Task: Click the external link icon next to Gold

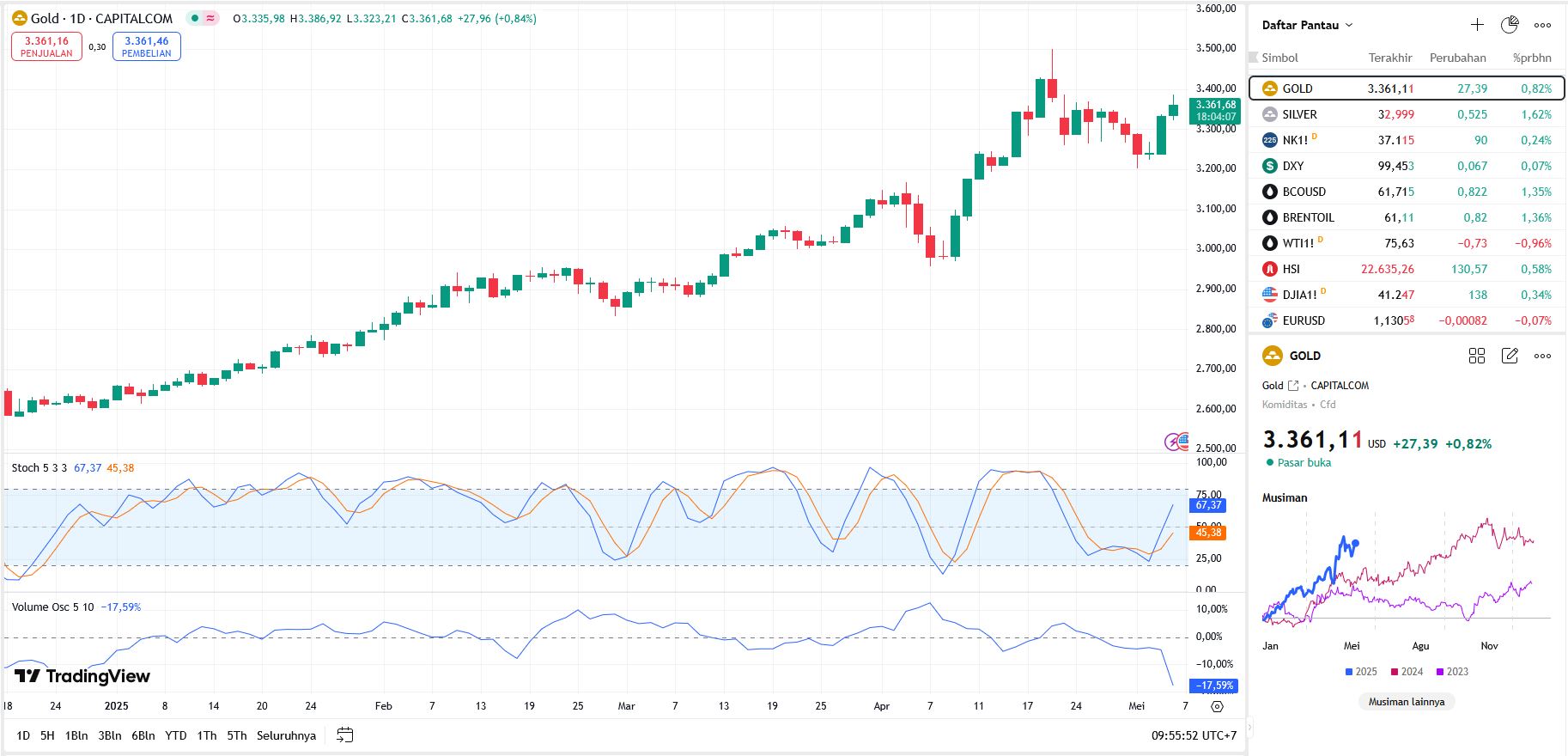Action: click(x=1293, y=386)
